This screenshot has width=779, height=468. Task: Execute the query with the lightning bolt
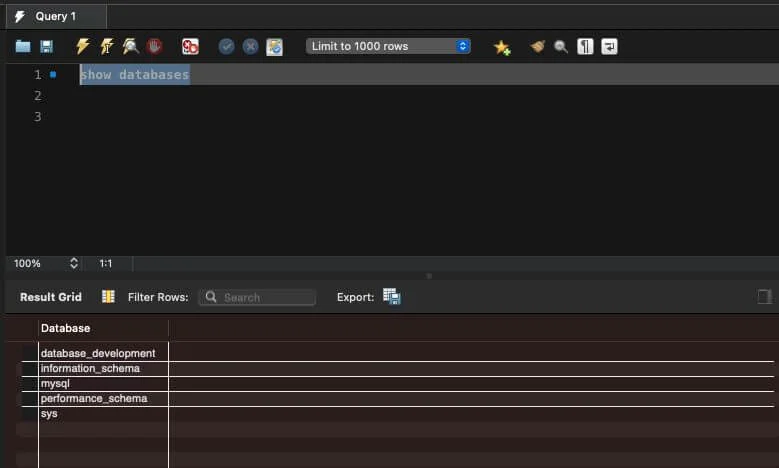82,46
